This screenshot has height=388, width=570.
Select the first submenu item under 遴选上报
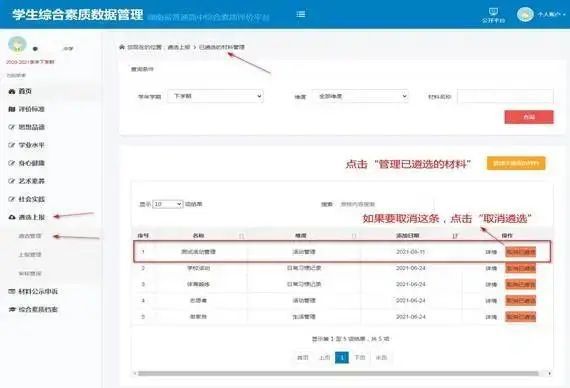click(30, 236)
